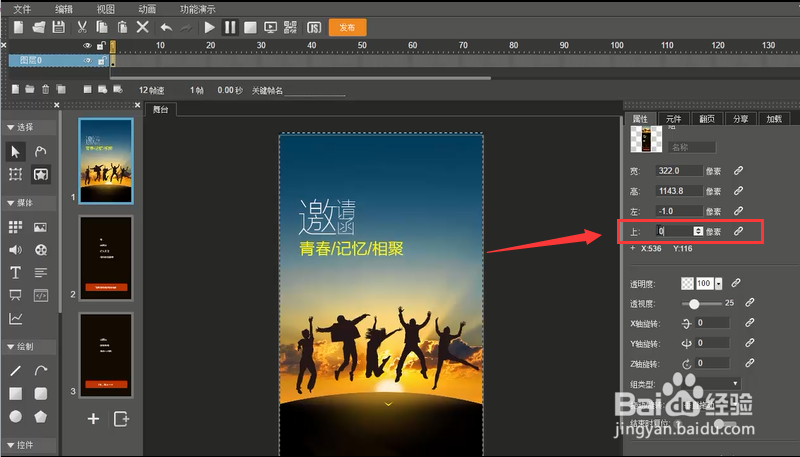Play the animation
Image resolution: width=800 pixels, height=457 pixels.
click(x=209, y=27)
